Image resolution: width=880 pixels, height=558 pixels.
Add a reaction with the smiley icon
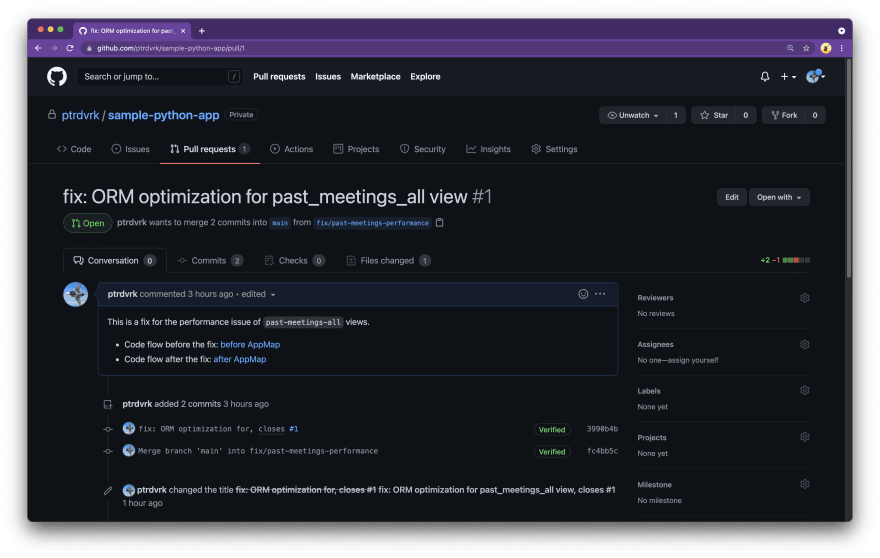(x=583, y=294)
